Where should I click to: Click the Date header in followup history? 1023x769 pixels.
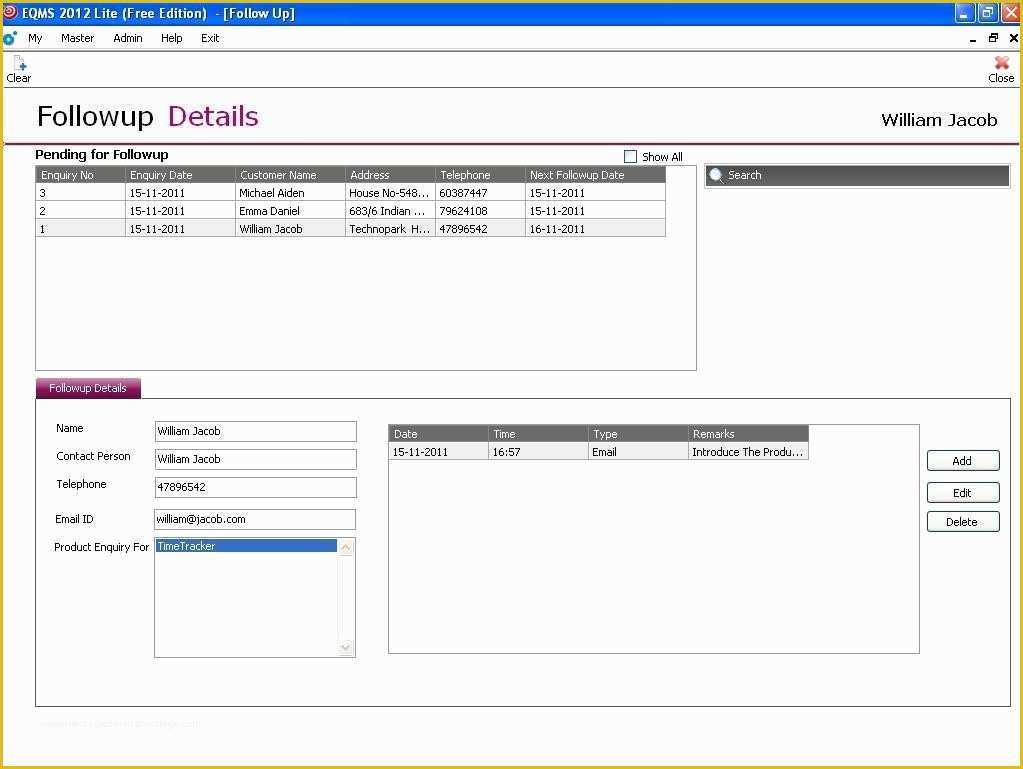[438, 434]
